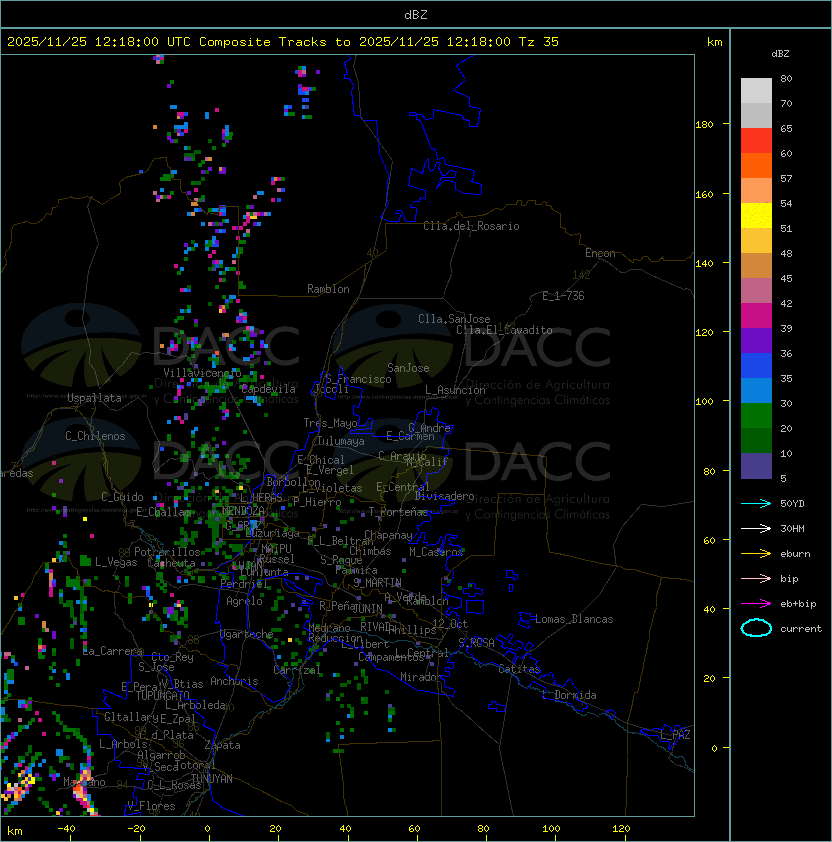The height and width of the screenshot is (842, 832).
Task: Click the 'eburn' legend label
Action: coord(795,554)
